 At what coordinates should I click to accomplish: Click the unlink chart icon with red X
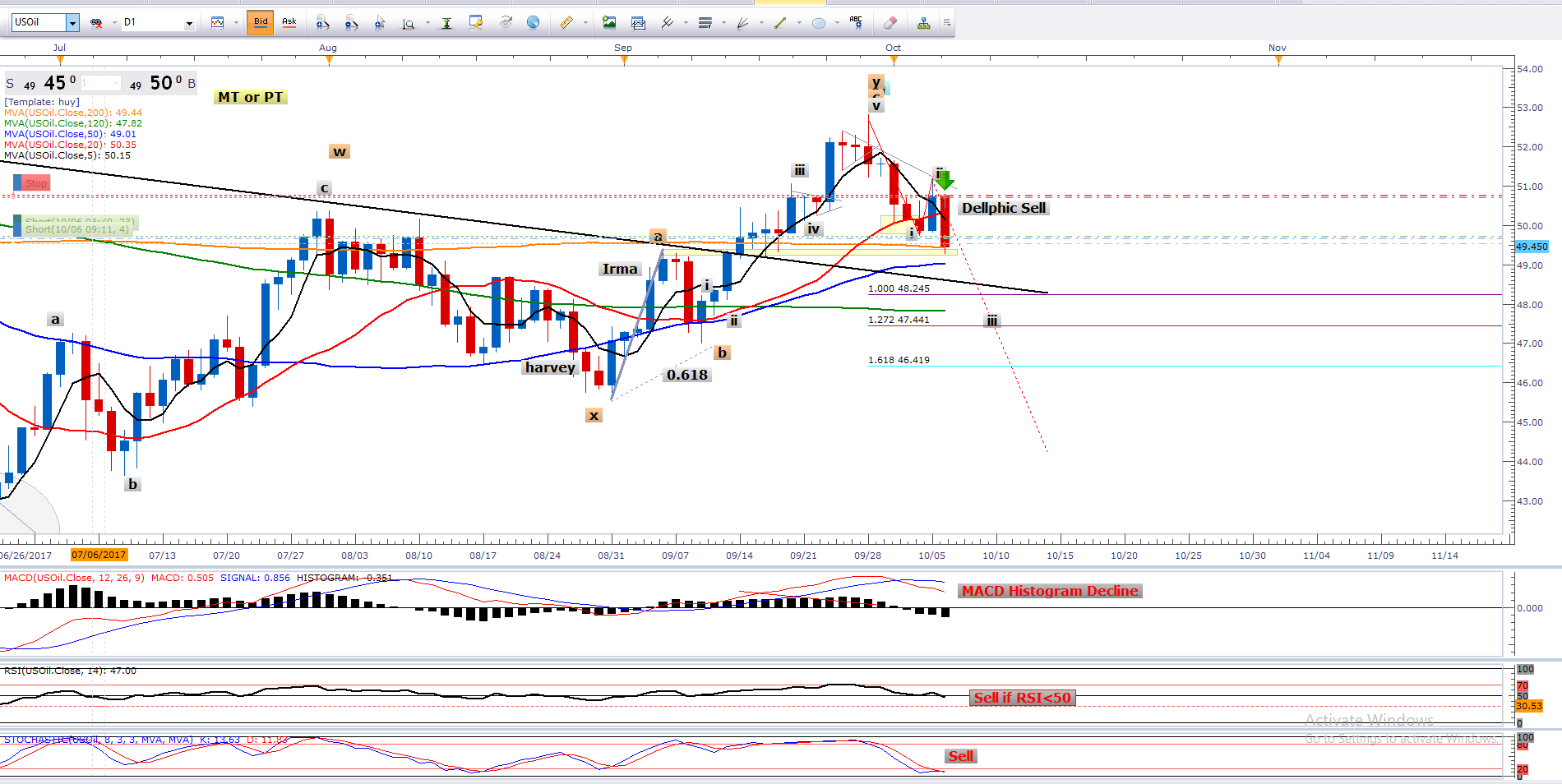click(96, 23)
